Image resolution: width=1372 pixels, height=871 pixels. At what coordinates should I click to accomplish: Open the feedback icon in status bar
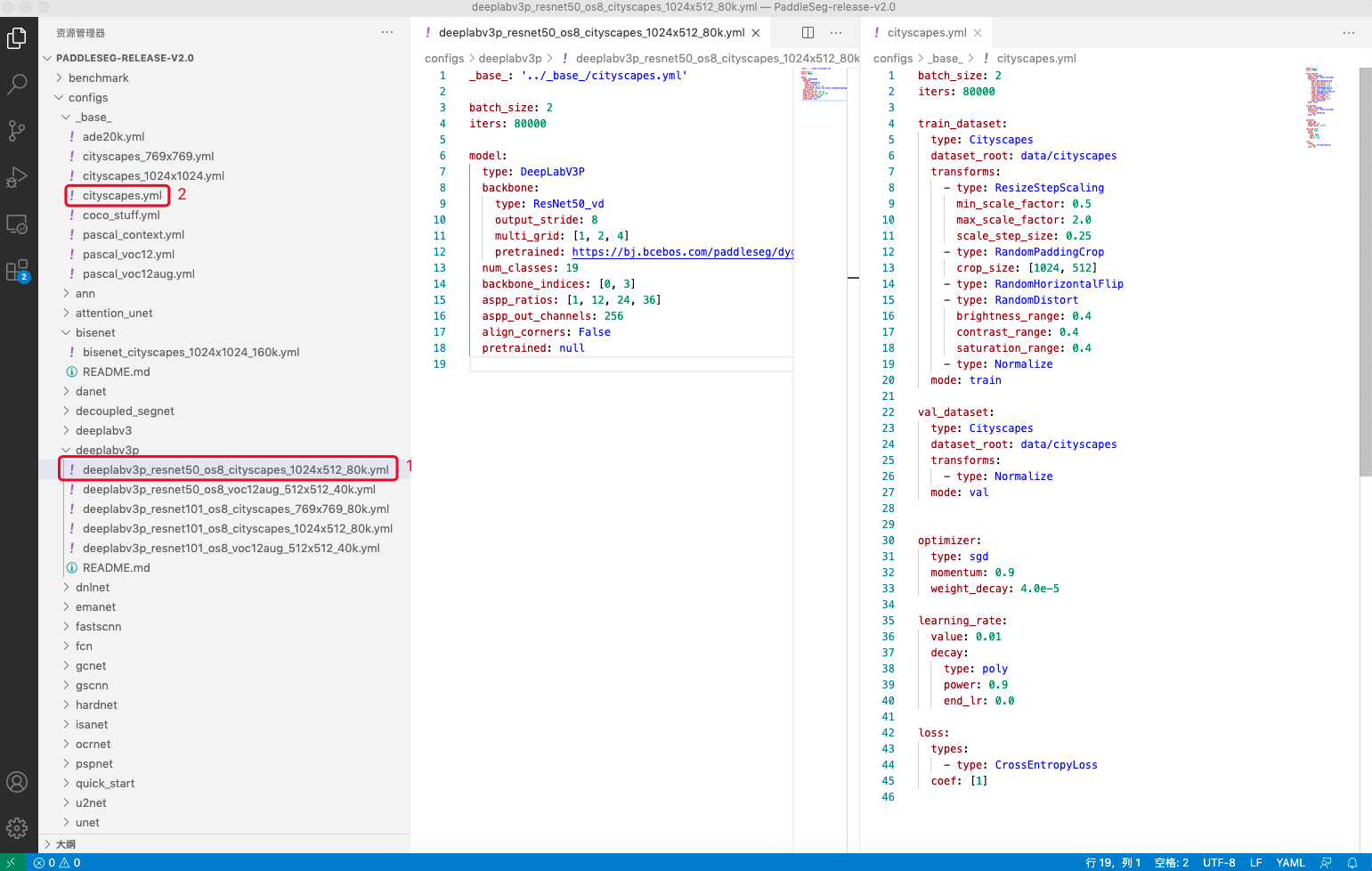click(1327, 862)
